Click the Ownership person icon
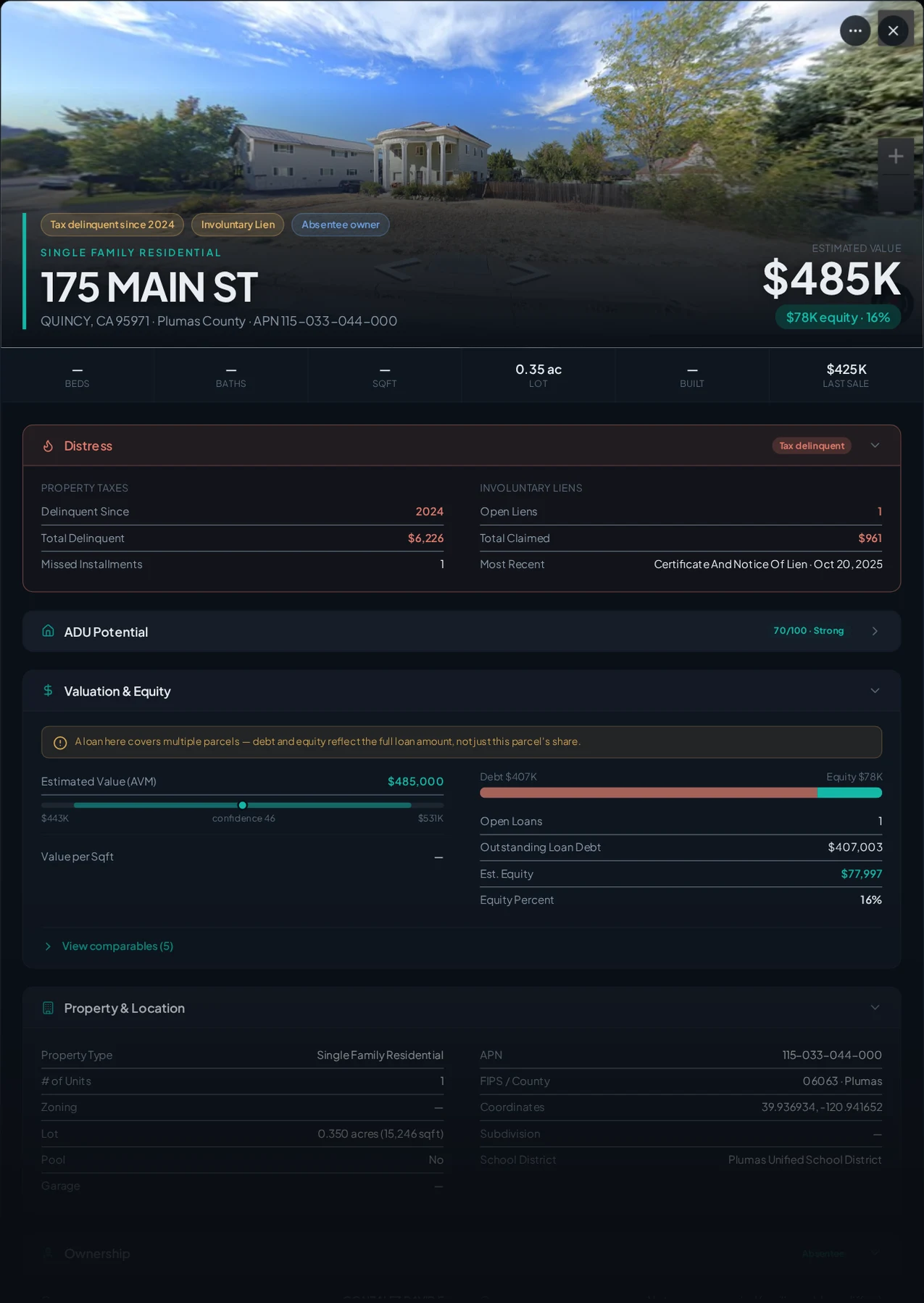This screenshot has width=924, height=1303. [x=48, y=1253]
